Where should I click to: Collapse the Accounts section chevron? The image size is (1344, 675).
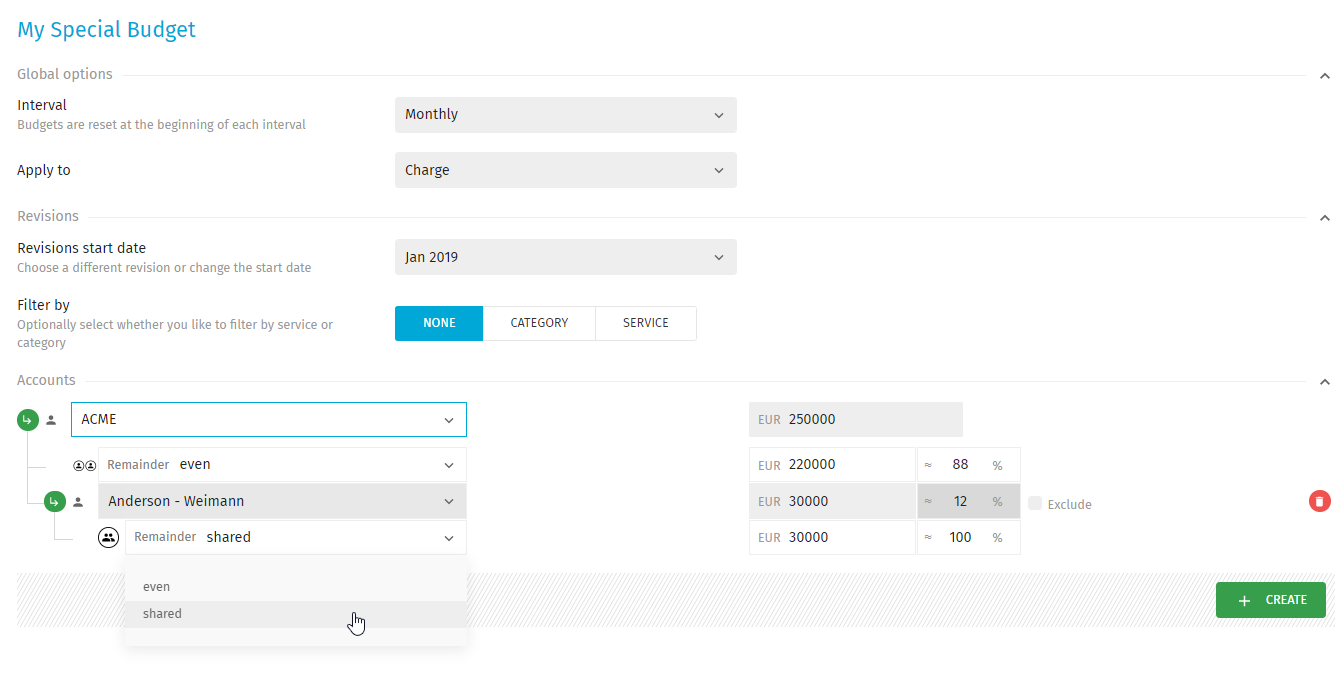click(x=1324, y=381)
